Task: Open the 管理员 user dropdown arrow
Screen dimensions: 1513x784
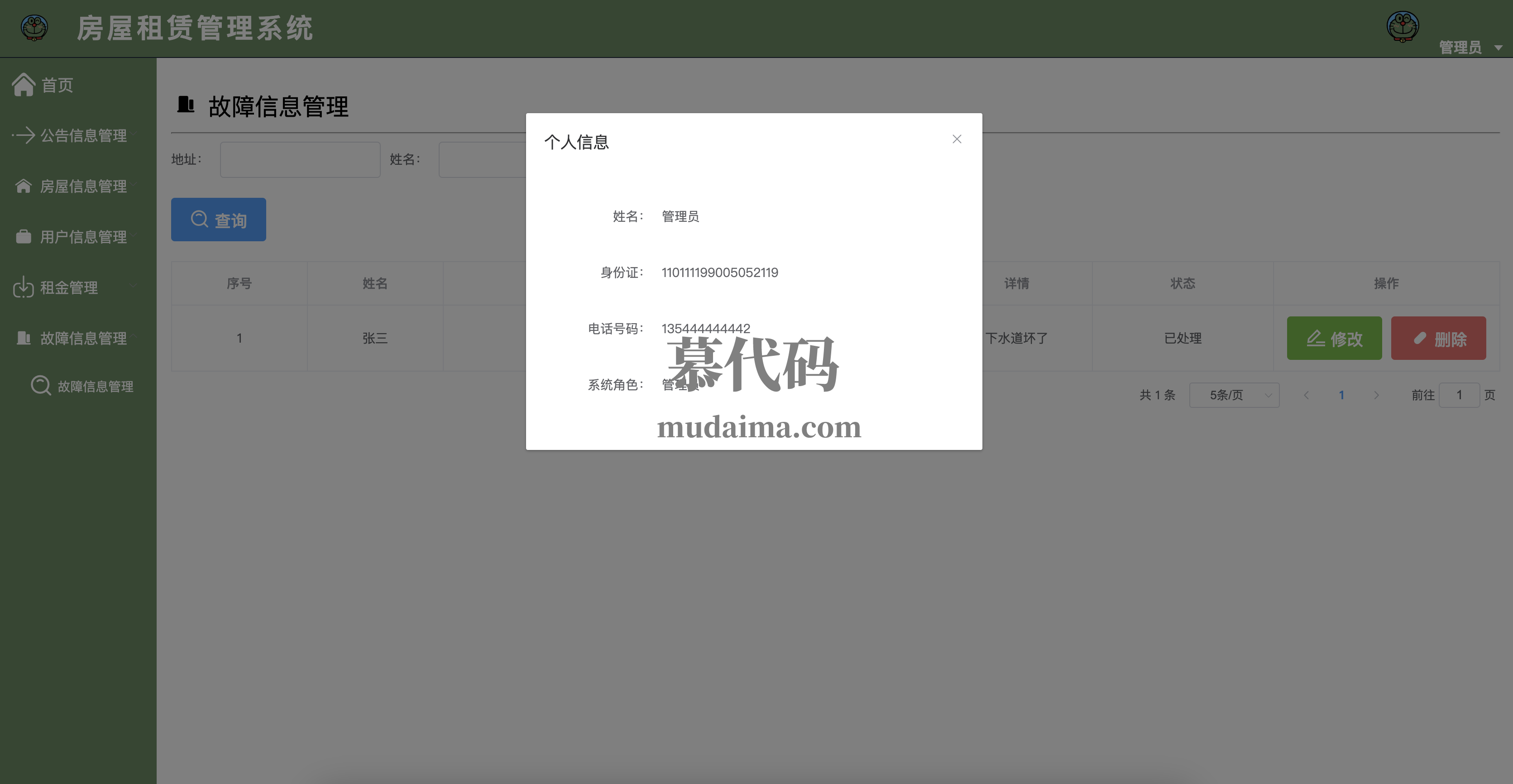Action: tap(1499, 48)
